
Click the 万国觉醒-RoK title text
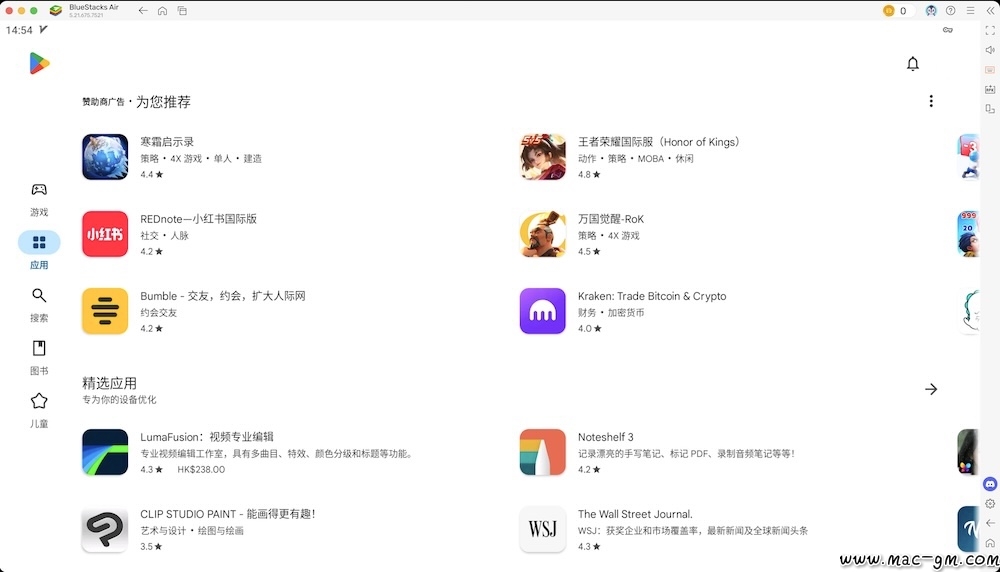click(x=611, y=219)
